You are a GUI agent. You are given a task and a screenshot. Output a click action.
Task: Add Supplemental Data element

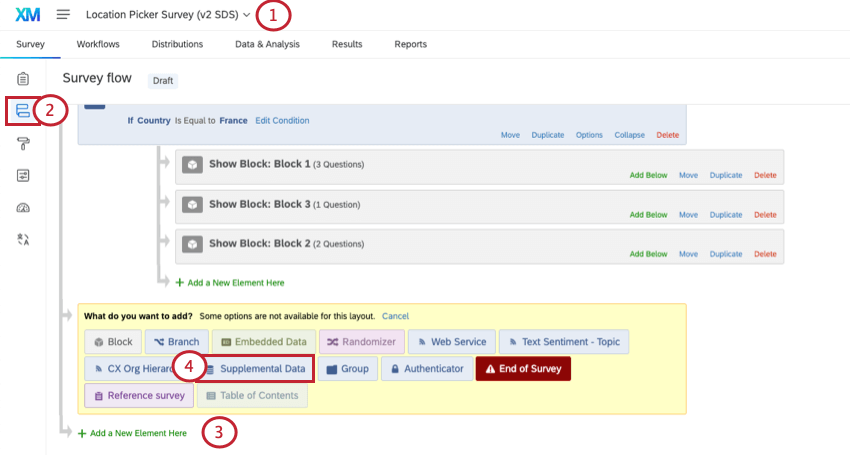click(x=255, y=369)
